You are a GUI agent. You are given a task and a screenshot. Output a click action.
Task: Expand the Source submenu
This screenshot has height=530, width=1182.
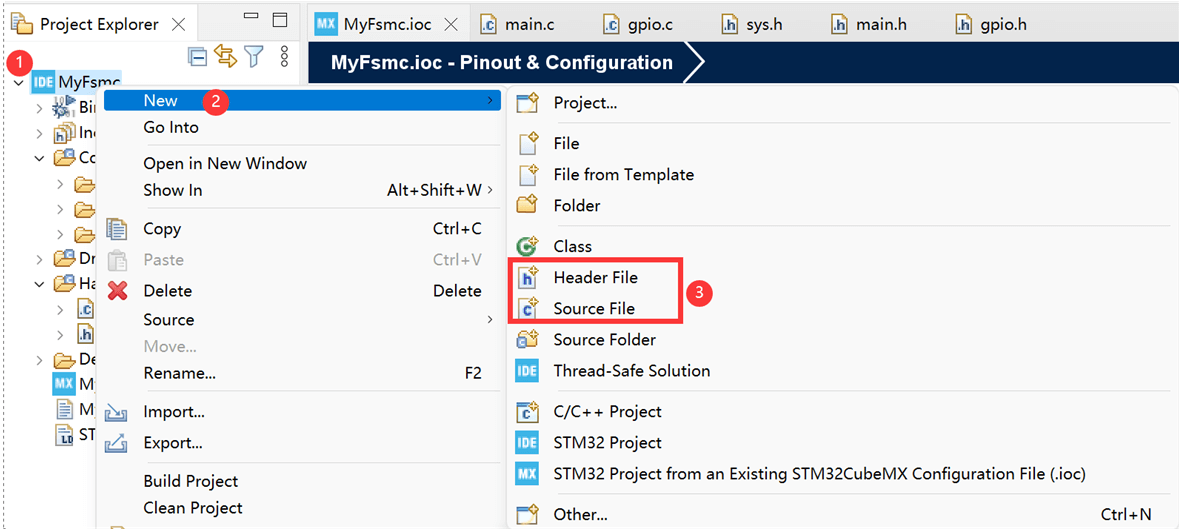click(x=168, y=320)
